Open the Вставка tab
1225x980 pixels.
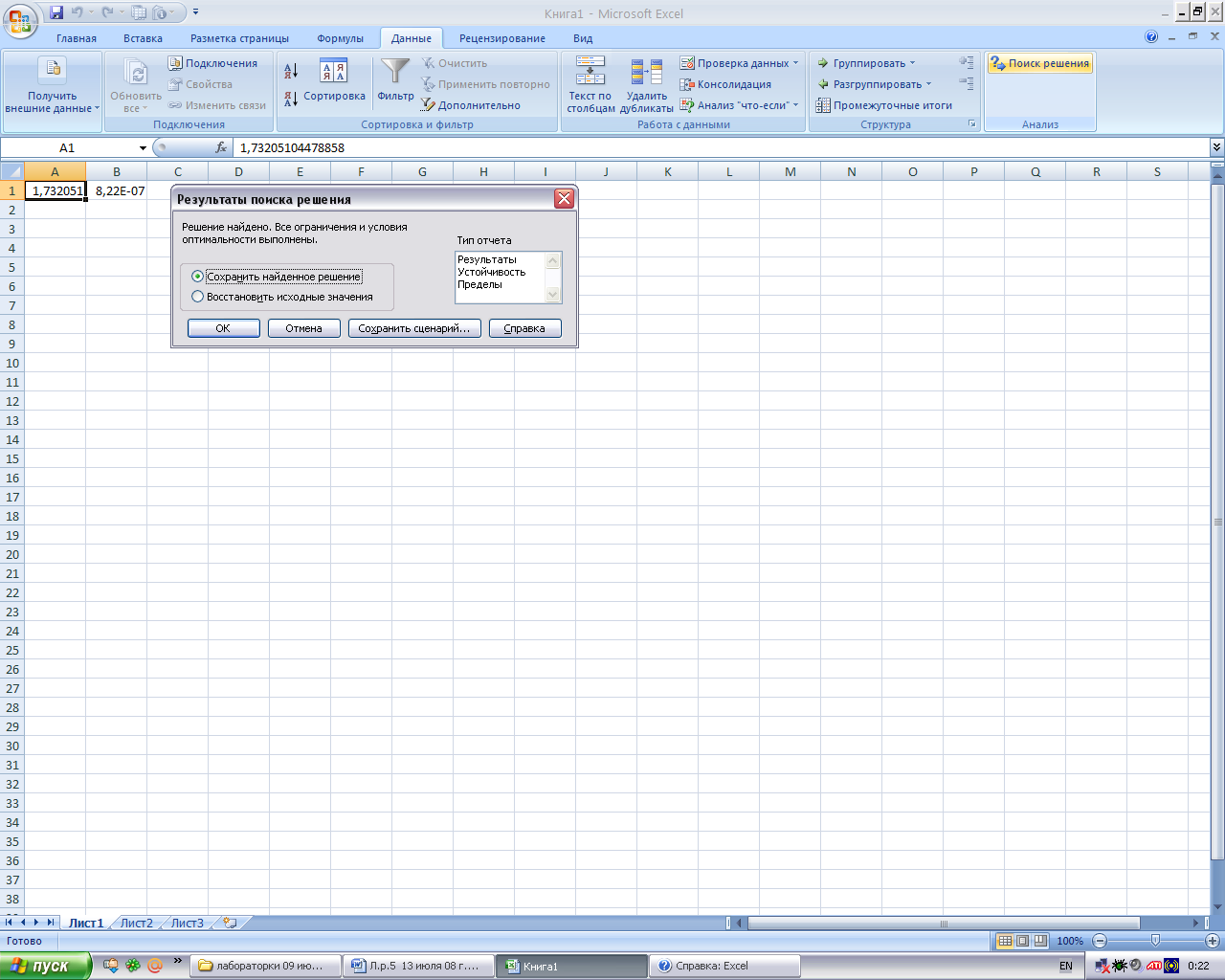[x=143, y=38]
